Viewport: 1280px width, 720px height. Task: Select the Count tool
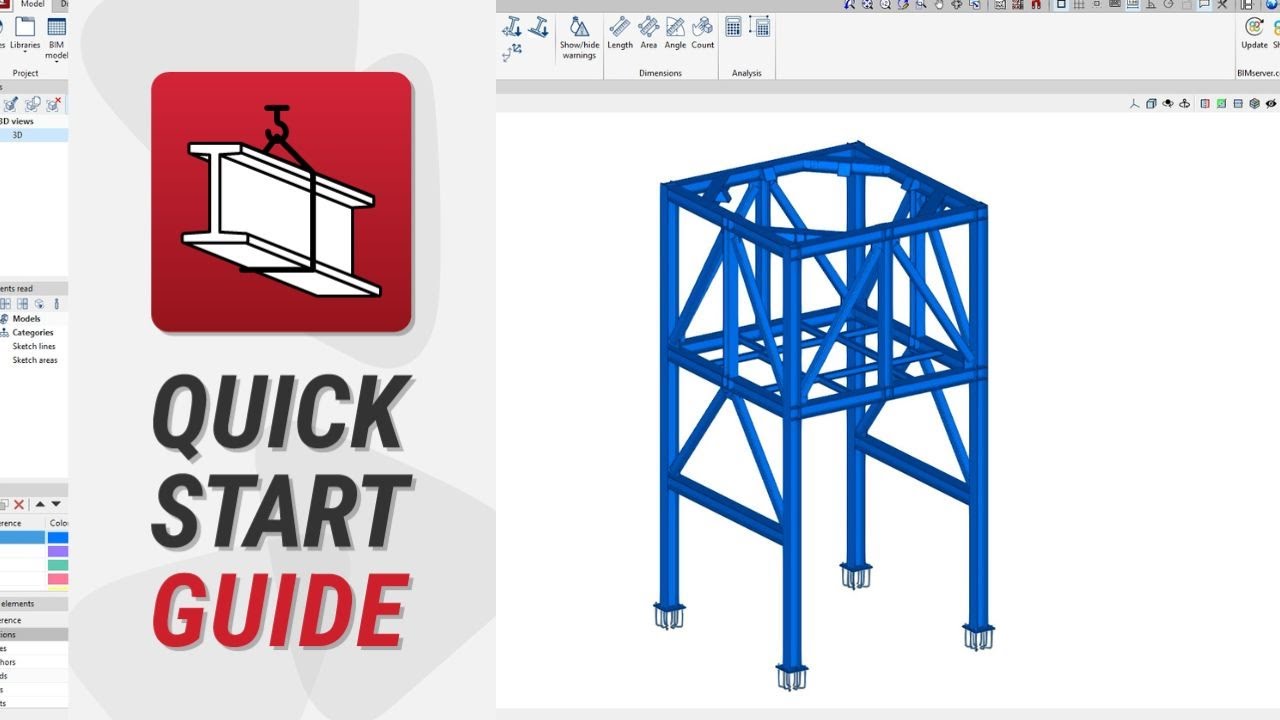[x=703, y=32]
